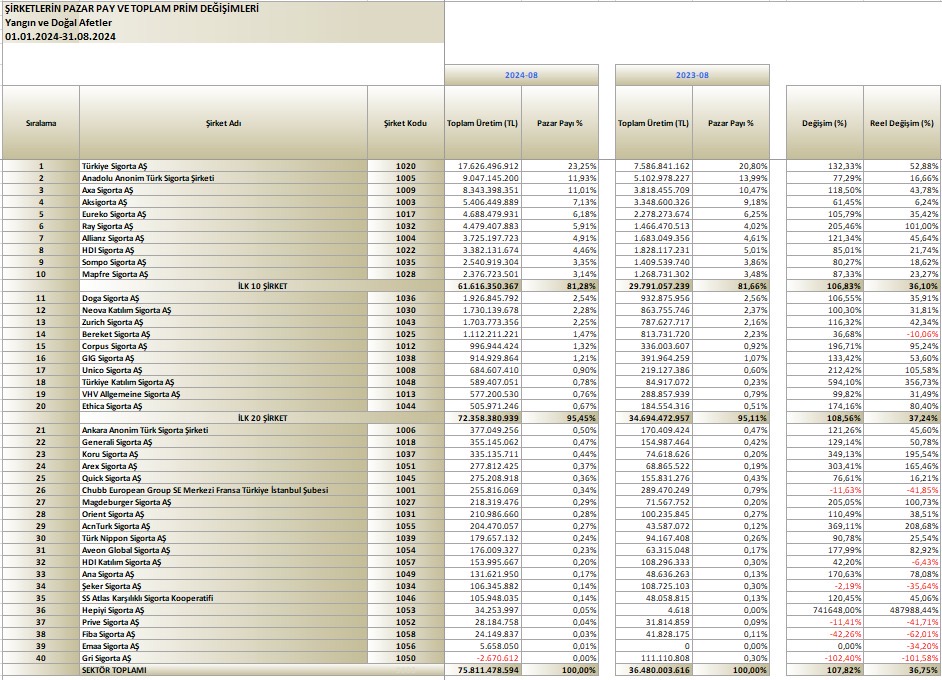The image size is (942, 680).
Task: Select the 'Türkiye Katılım Sigorta AŞ' cell
Action: (223, 382)
